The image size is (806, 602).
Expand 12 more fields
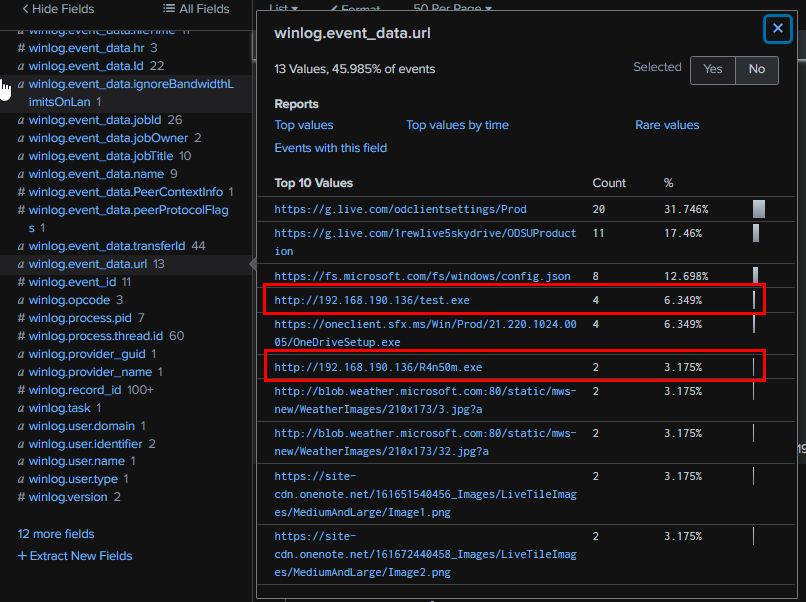pyautogui.click(x=56, y=534)
